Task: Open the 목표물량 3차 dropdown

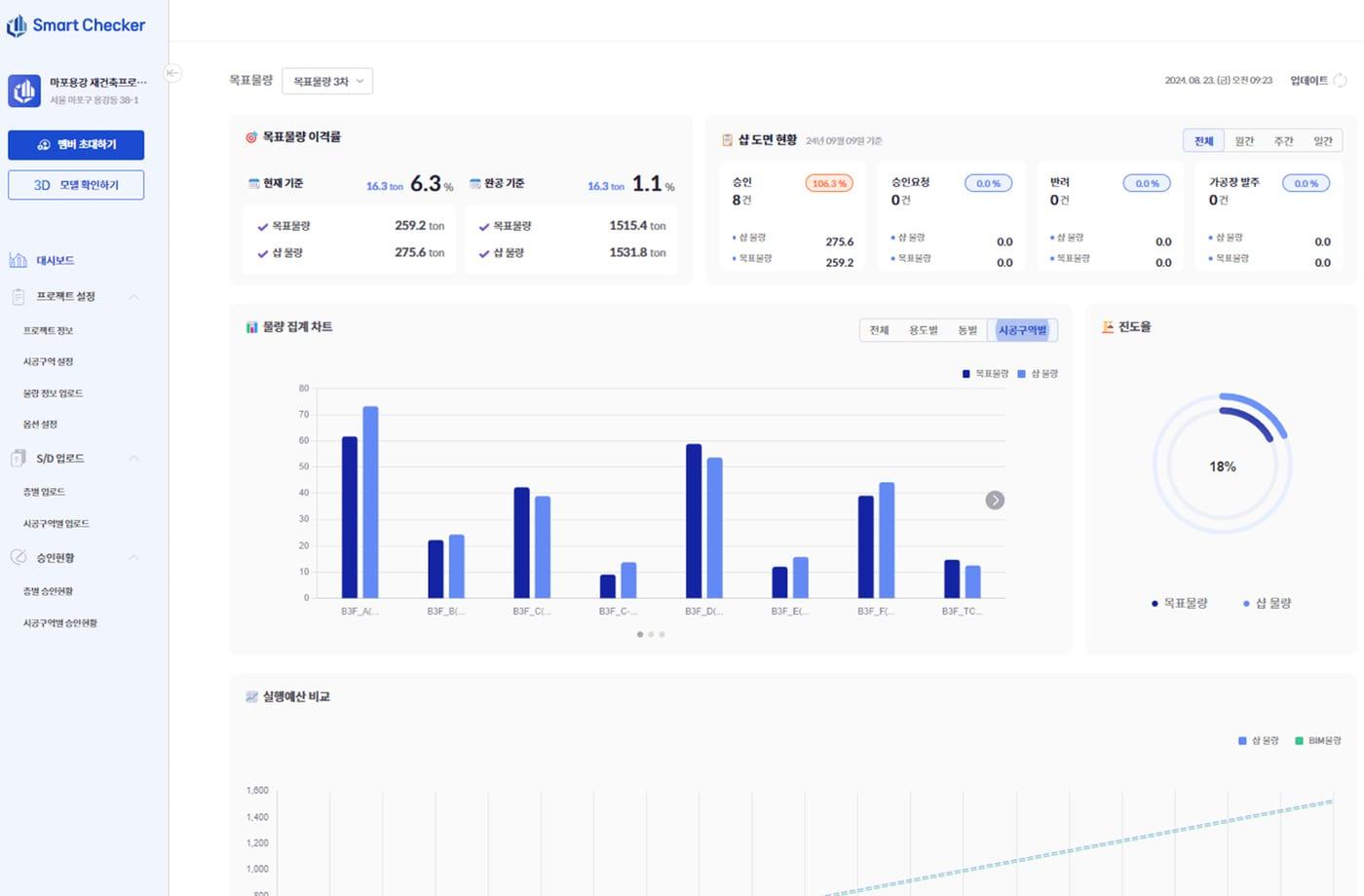Action: click(x=327, y=82)
